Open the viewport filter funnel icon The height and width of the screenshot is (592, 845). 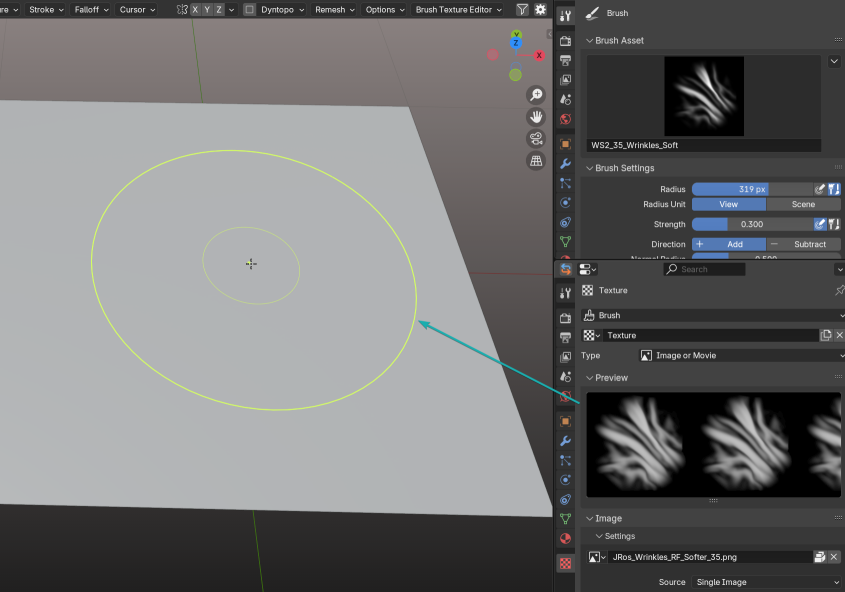522,10
